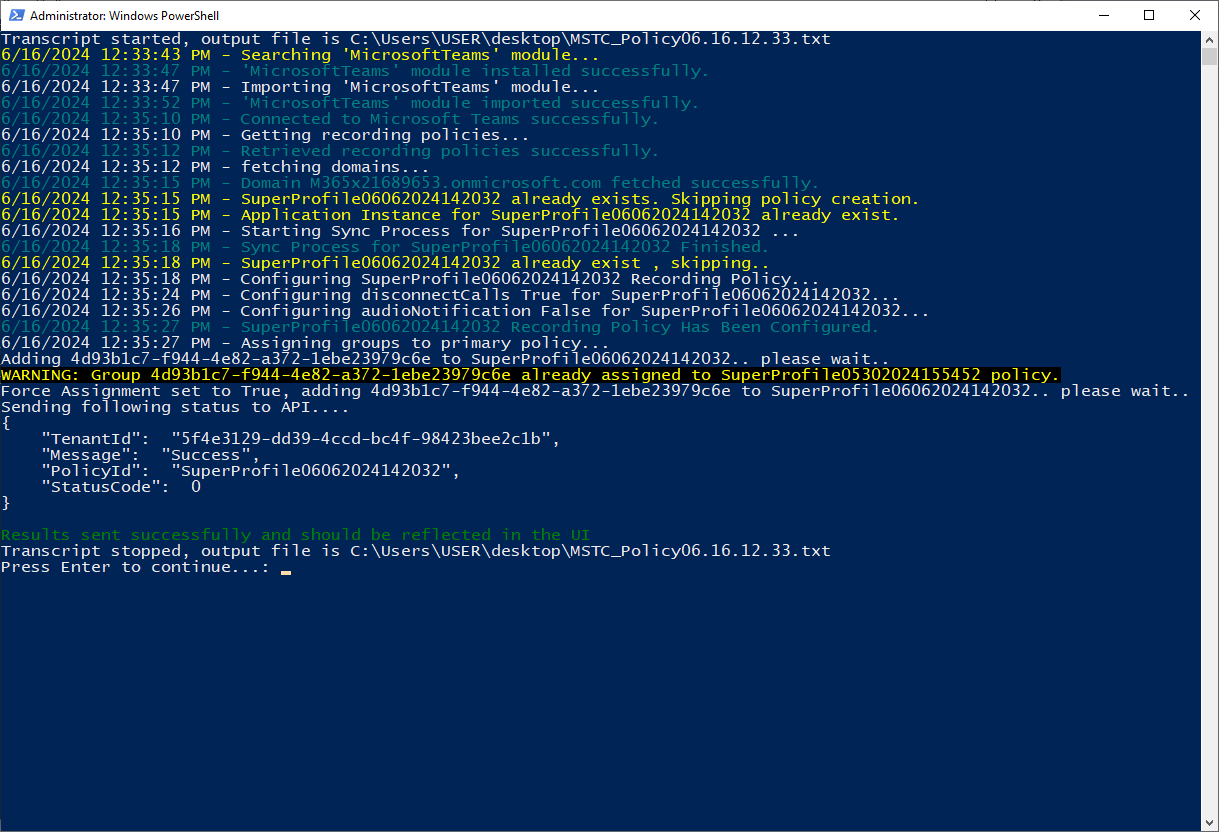Click the 'Transcript started' output line
1219x832 pixels.
coord(416,39)
